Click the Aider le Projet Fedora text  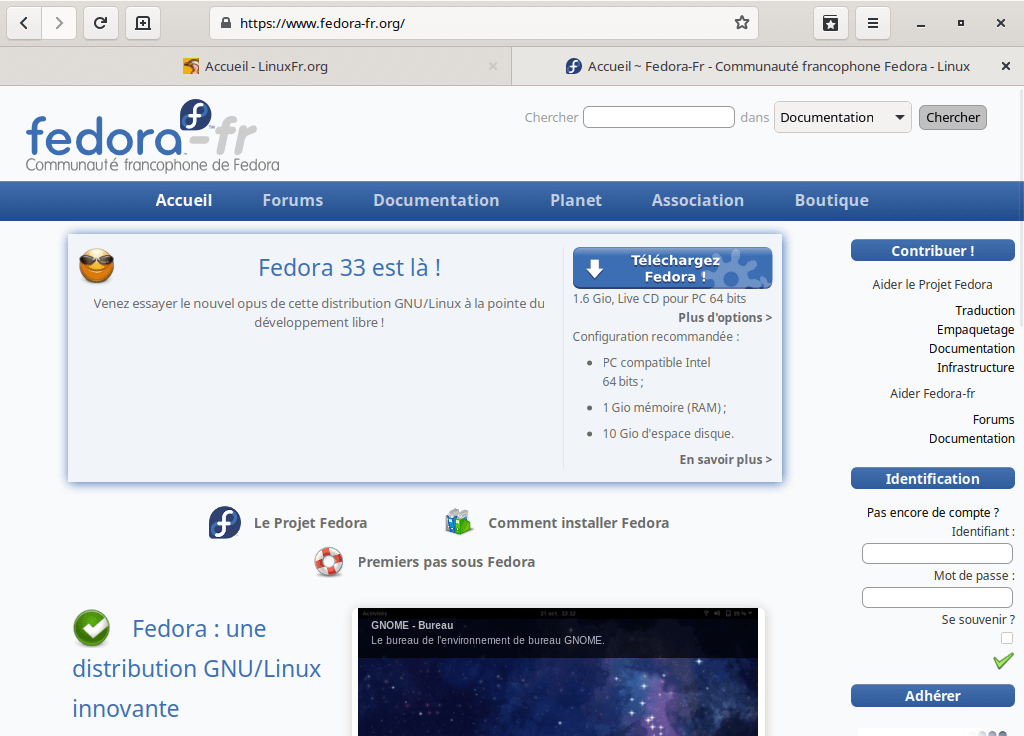click(933, 285)
